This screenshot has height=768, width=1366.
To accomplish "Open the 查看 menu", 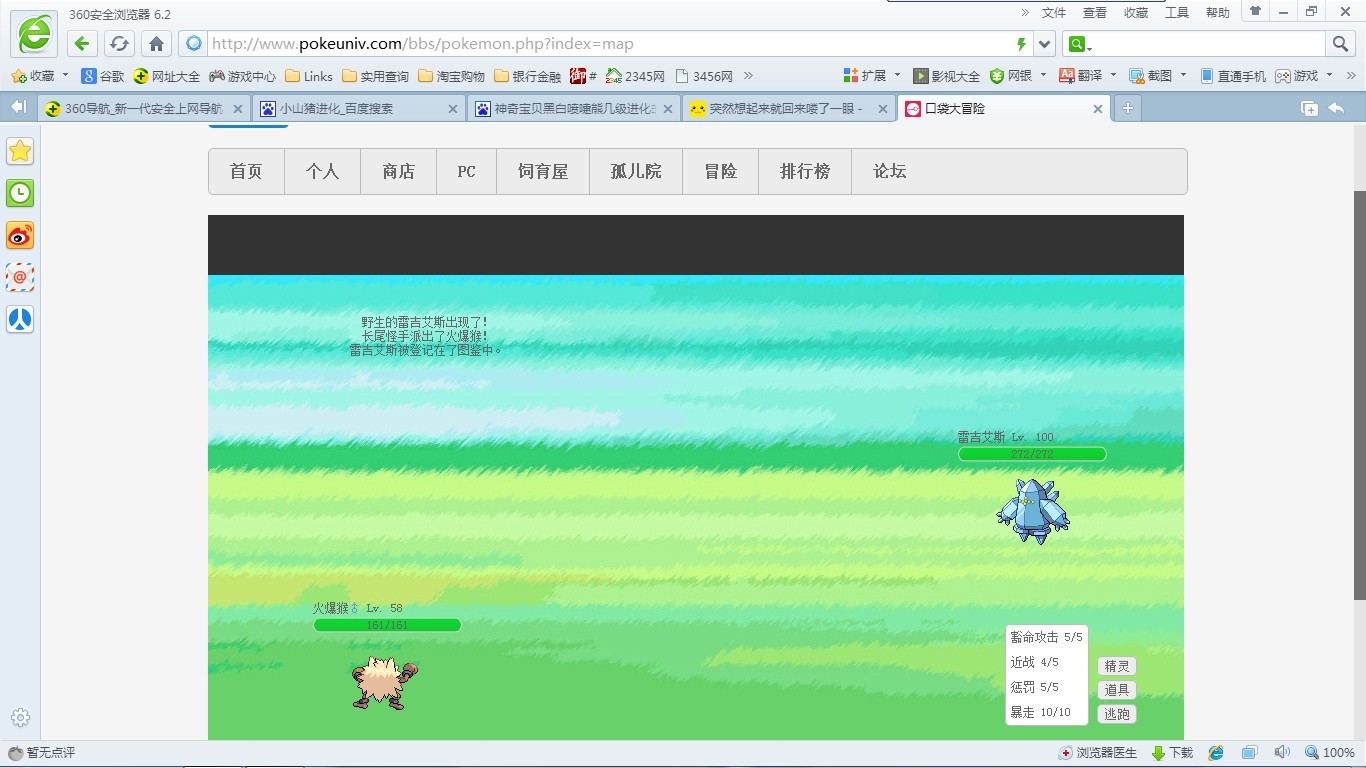I will tap(1095, 13).
